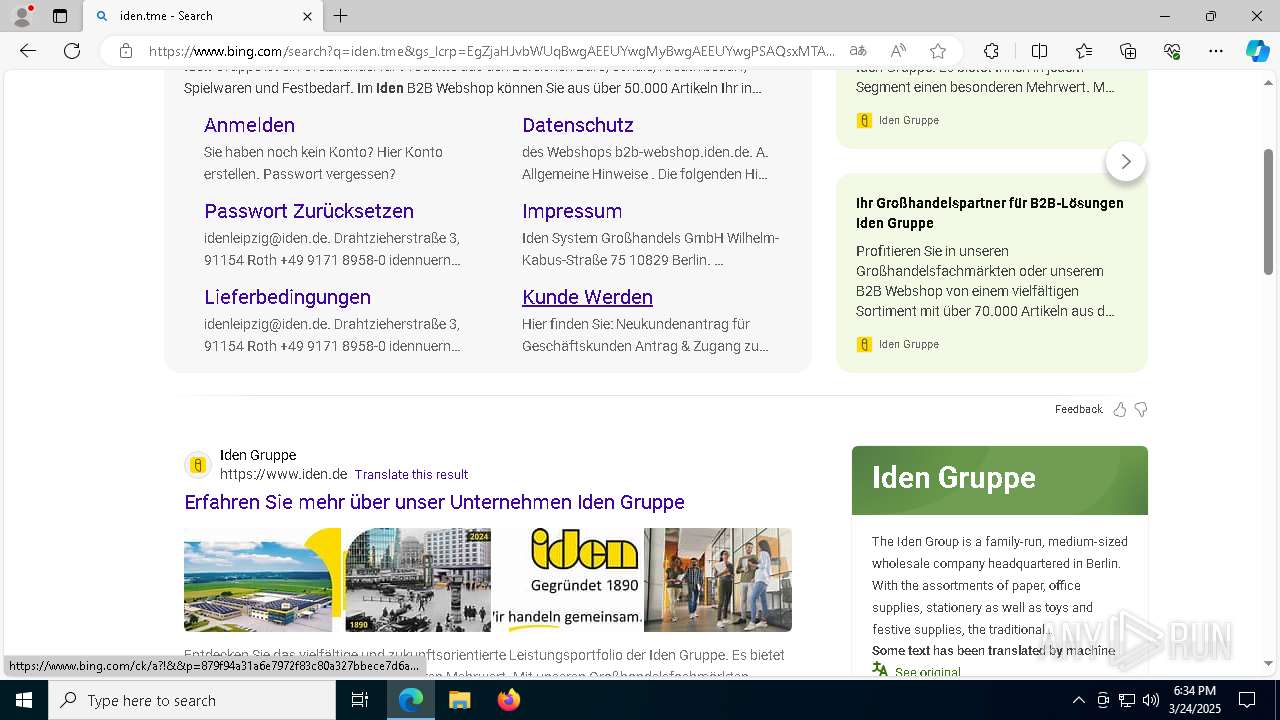The height and width of the screenshot is (720, 1280).
Task: Open the iden Gegründet 1890 logo image
Action: 566,580
